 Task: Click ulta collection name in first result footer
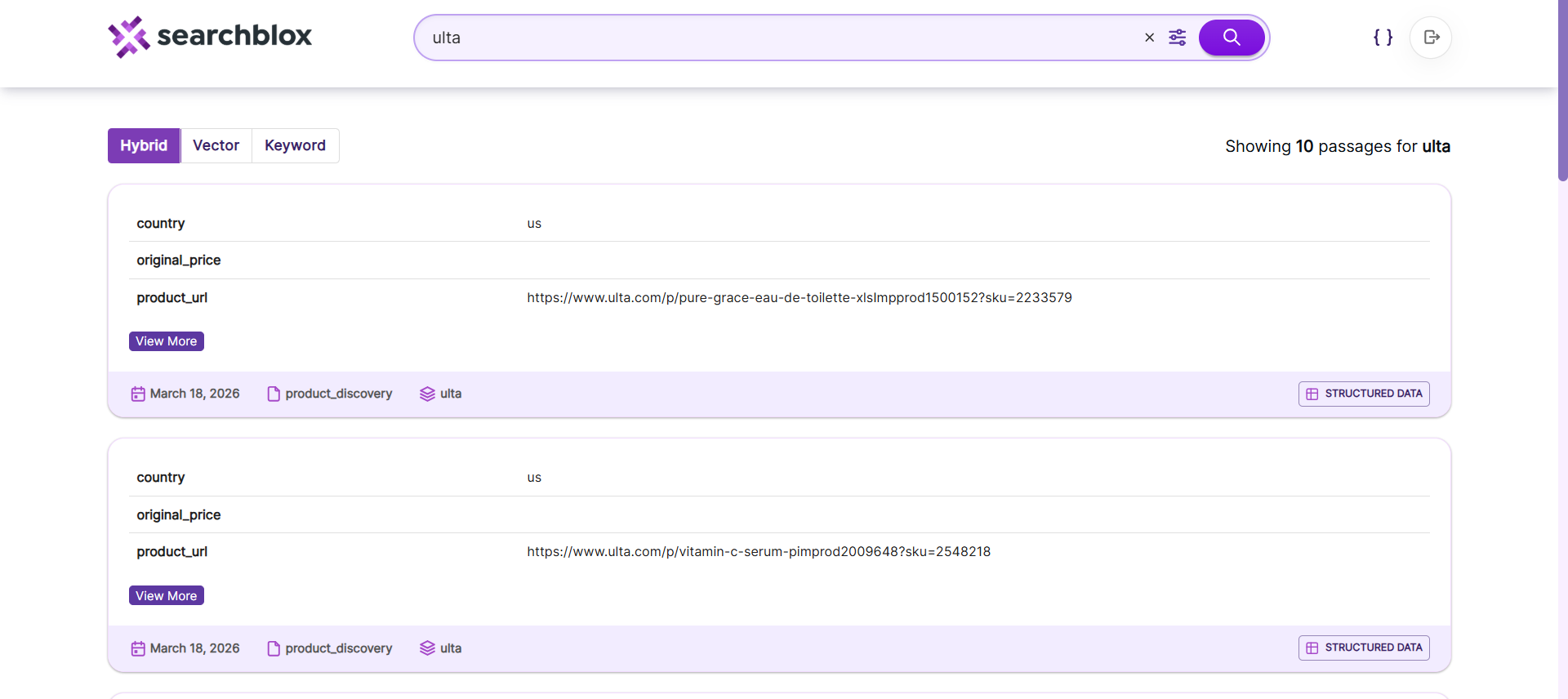tap(451, 394)
